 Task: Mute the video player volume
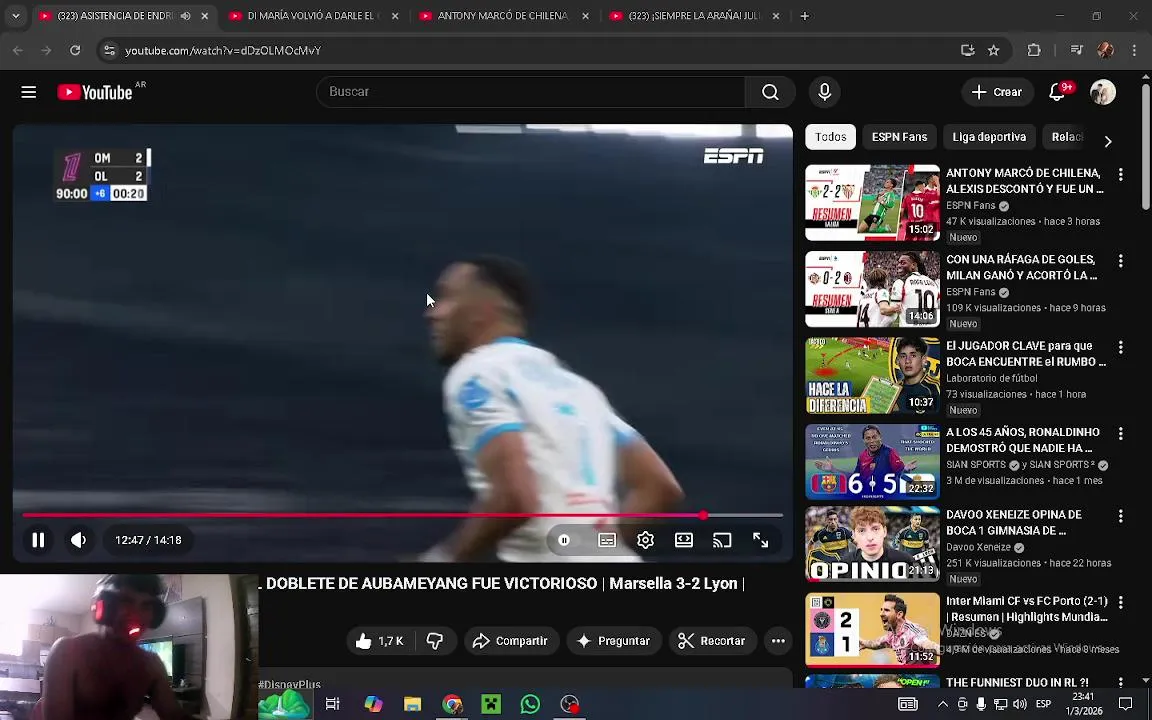pyautogui.click(x=79, y=540)
